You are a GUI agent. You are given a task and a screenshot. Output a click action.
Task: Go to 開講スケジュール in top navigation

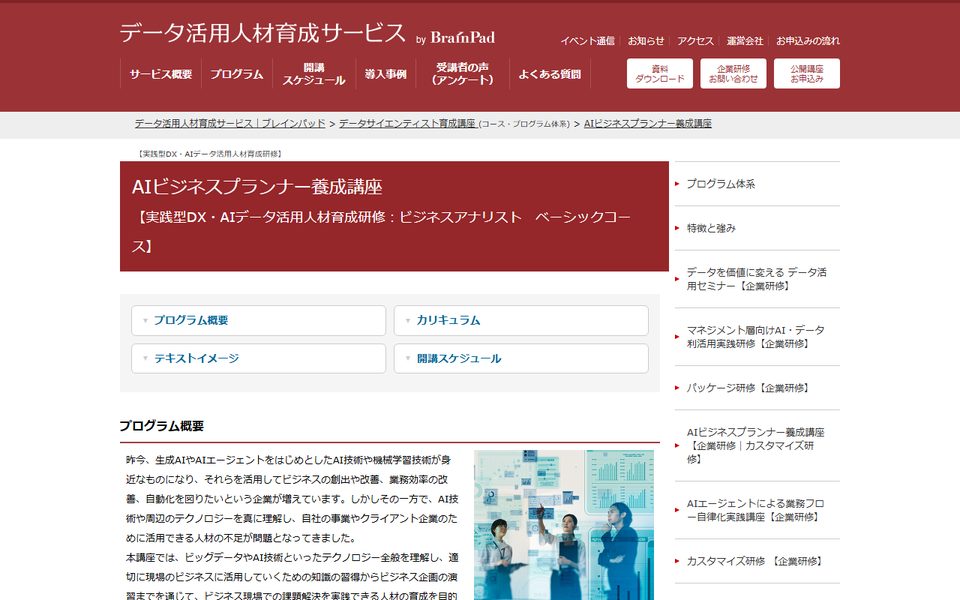314,74
